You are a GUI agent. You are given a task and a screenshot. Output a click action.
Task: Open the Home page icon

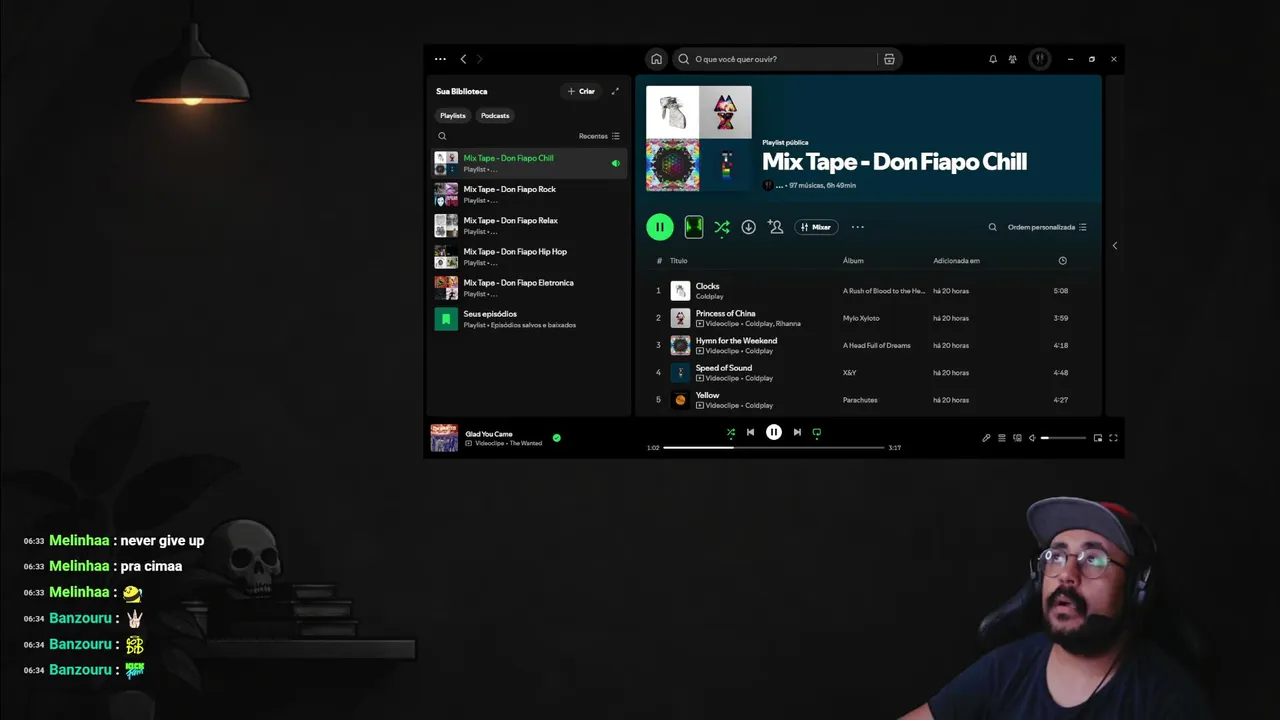pyautogui.click(x=656, y=59)
